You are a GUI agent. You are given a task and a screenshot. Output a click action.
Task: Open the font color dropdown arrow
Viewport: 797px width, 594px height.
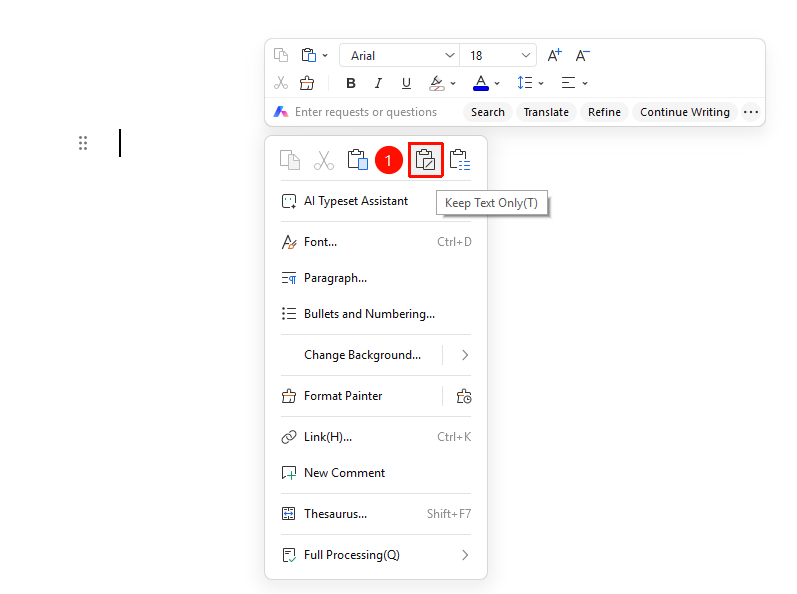click(x=497, y=83)
